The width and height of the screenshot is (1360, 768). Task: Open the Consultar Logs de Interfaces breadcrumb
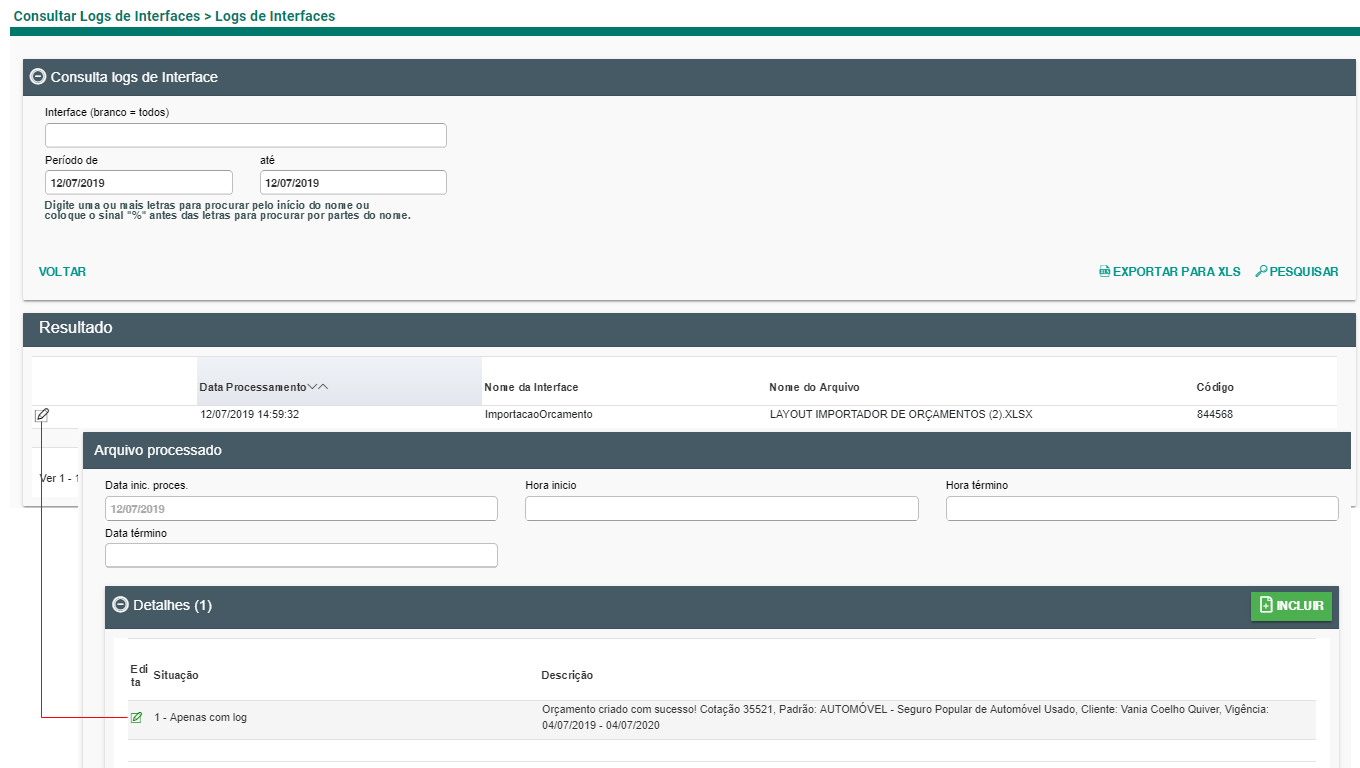[x=105, y=16]
